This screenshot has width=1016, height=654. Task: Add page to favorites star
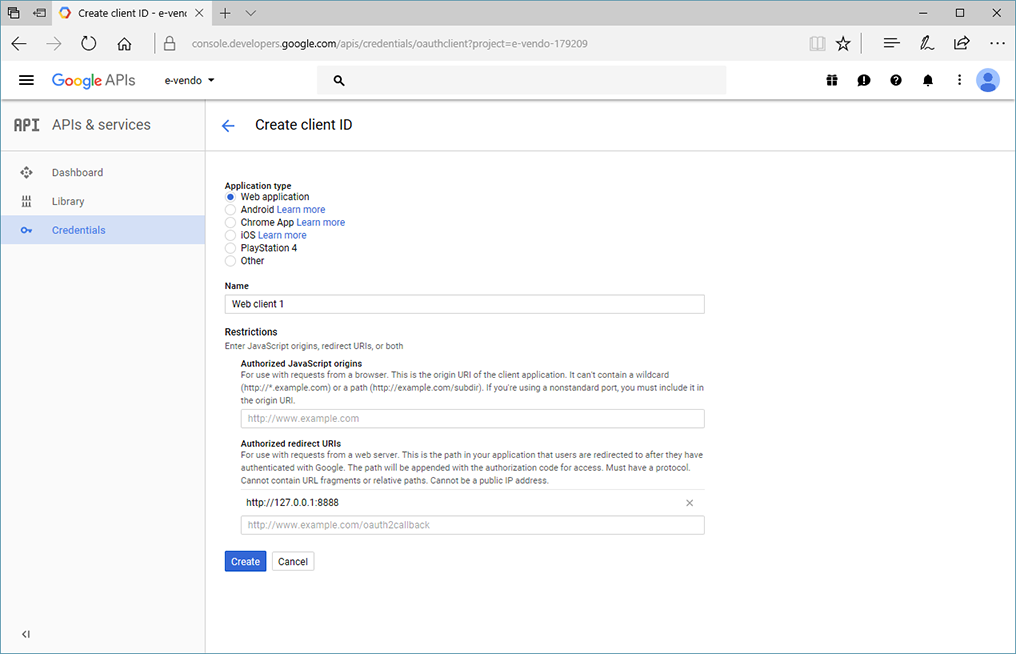[843, 43]
